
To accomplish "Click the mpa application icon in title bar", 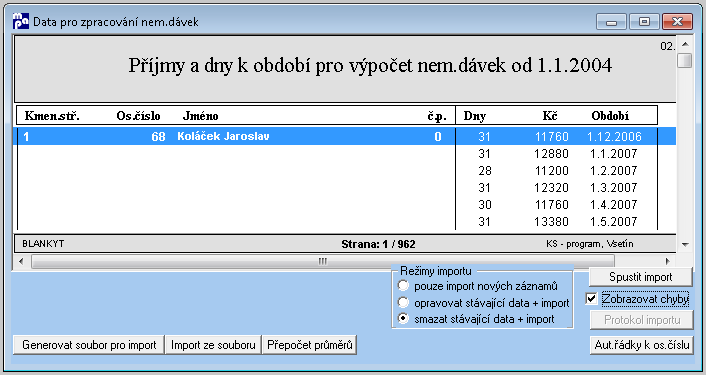I will [x=21, y=21].
